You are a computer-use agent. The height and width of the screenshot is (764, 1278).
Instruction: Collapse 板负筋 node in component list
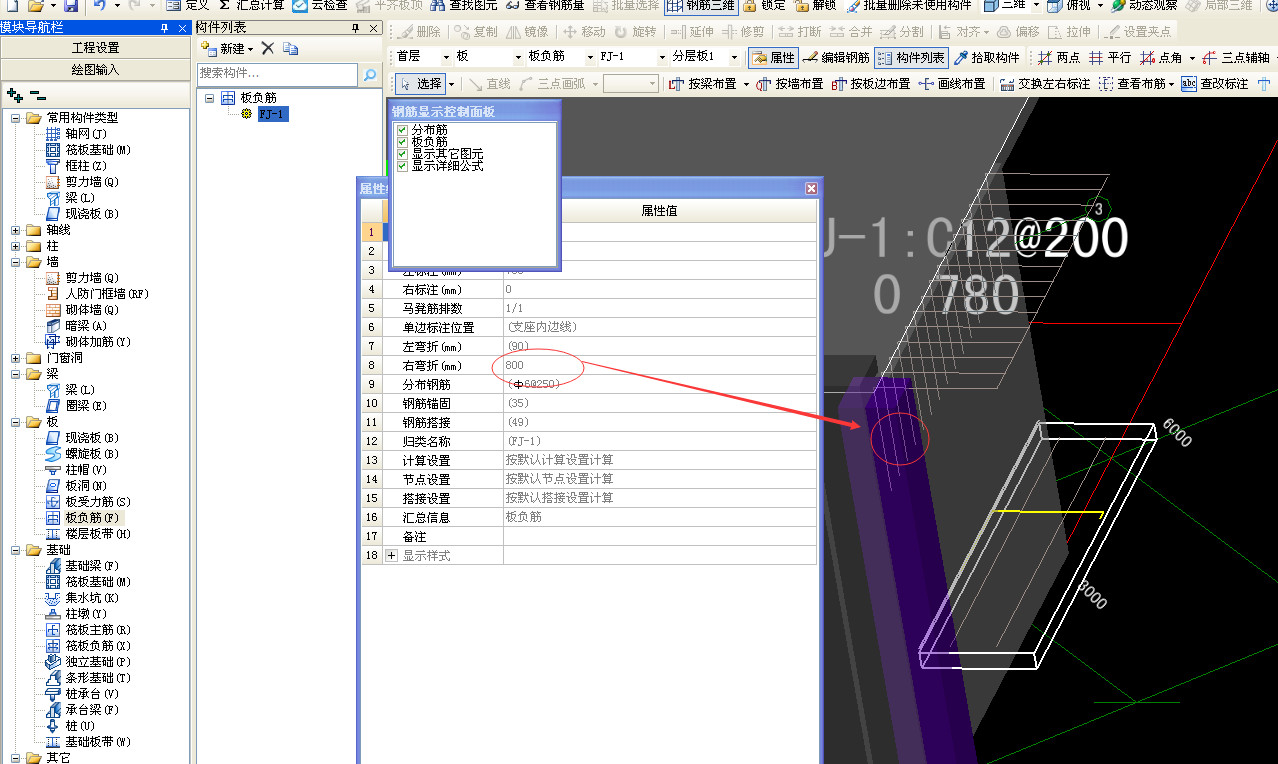click(x=209, y=98)
